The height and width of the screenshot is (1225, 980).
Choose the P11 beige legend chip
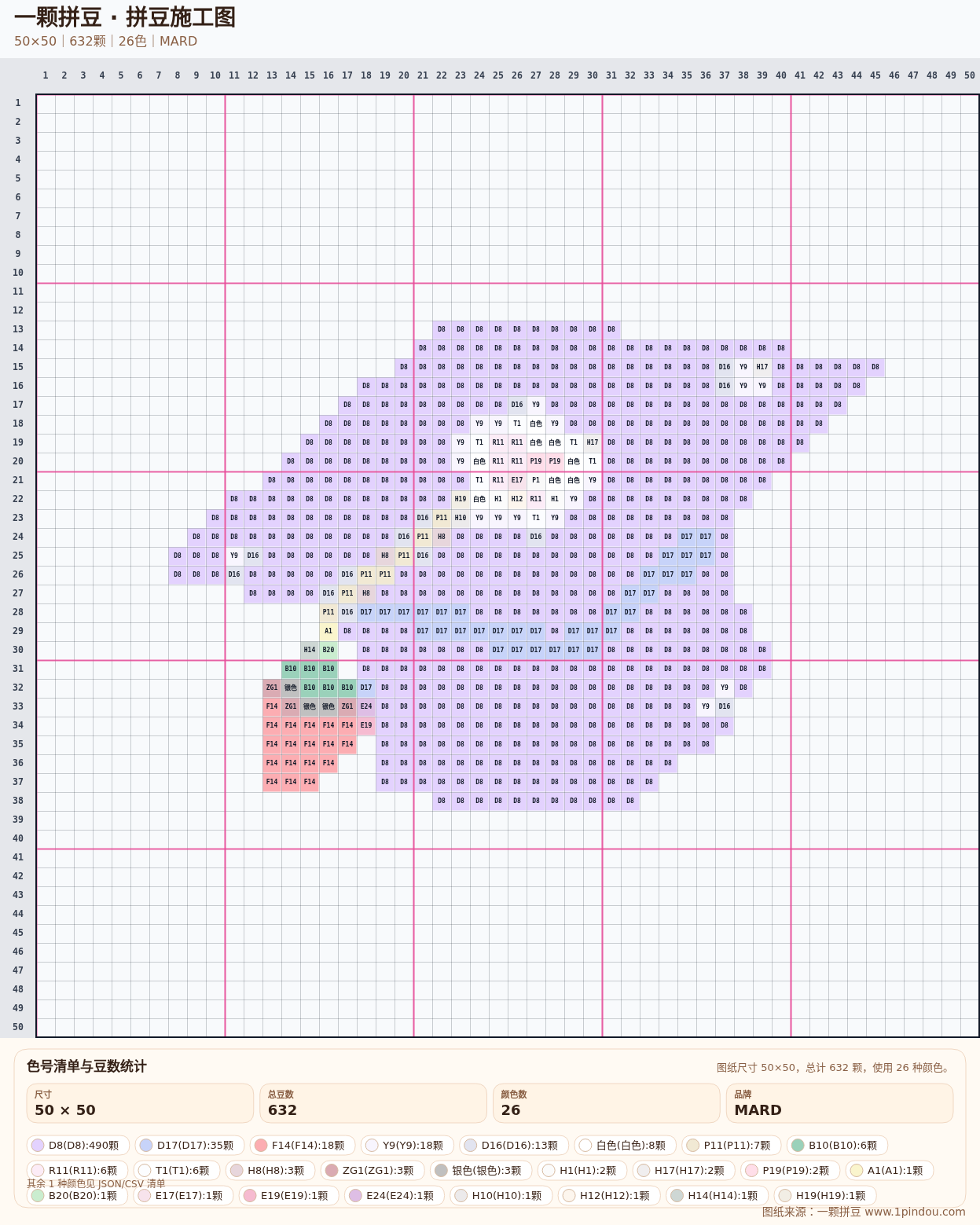tap(732, 1146)
